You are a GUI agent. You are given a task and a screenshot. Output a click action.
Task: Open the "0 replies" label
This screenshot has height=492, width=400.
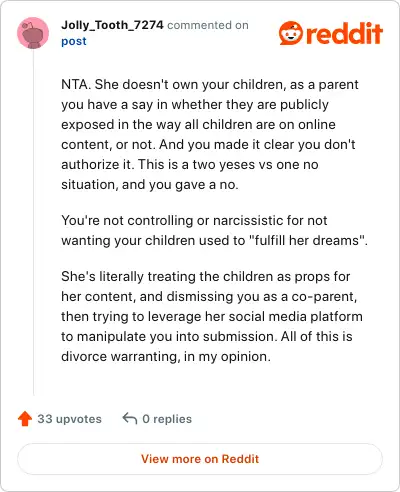tap(167, 419)
